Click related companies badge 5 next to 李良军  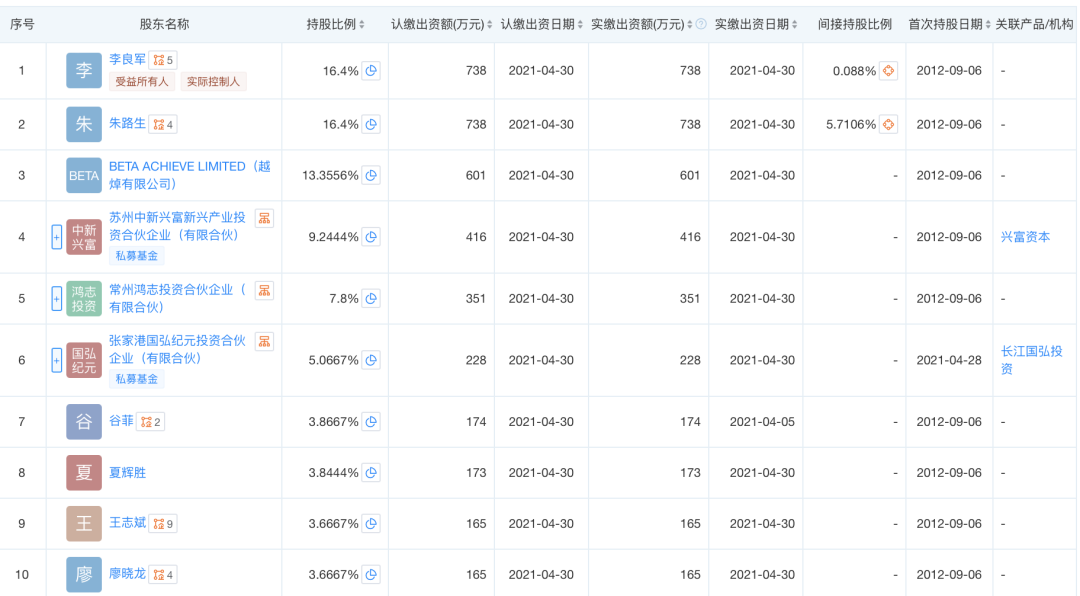[163, 60]
